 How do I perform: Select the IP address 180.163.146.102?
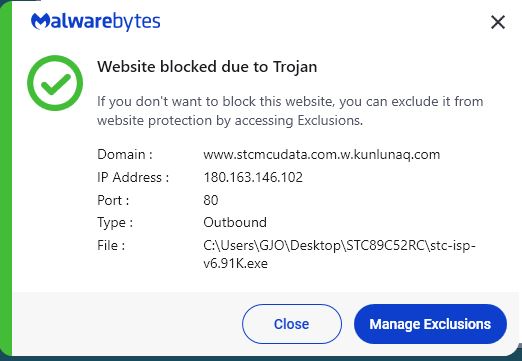(x=253, y=177)
